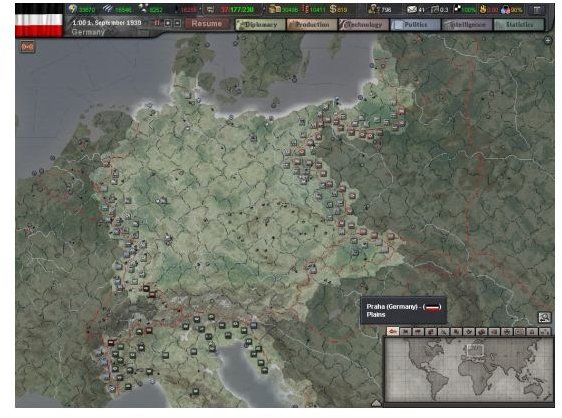This screenshot has width=562, height=418.
Task: Click the supplies crate icon
Action: (x=275, y=9)
